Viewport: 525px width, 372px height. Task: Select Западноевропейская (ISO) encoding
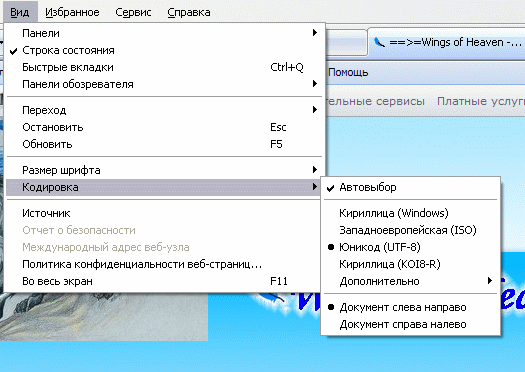[410, 230]
